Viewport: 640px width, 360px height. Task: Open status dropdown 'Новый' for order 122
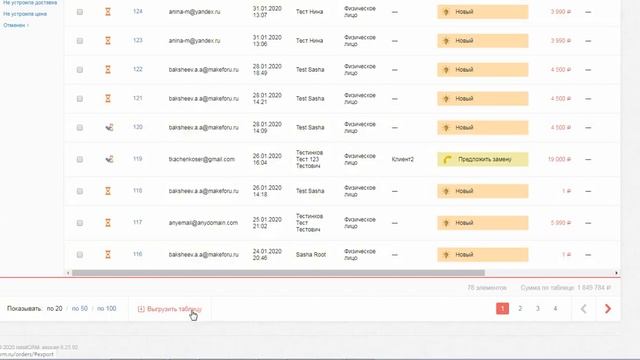pos(482,70)
